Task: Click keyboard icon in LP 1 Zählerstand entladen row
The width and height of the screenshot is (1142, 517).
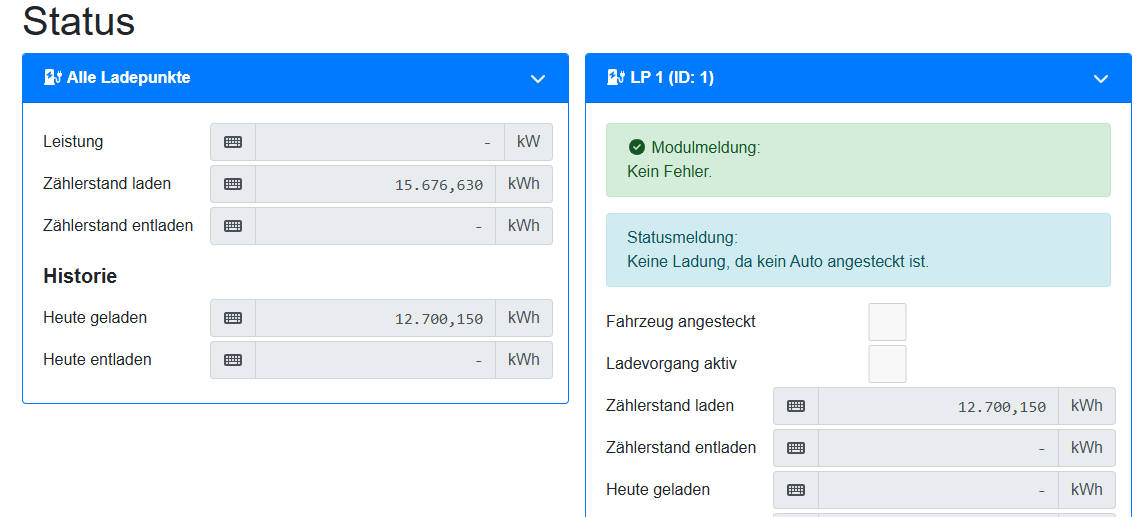Action: pos(796,448)
